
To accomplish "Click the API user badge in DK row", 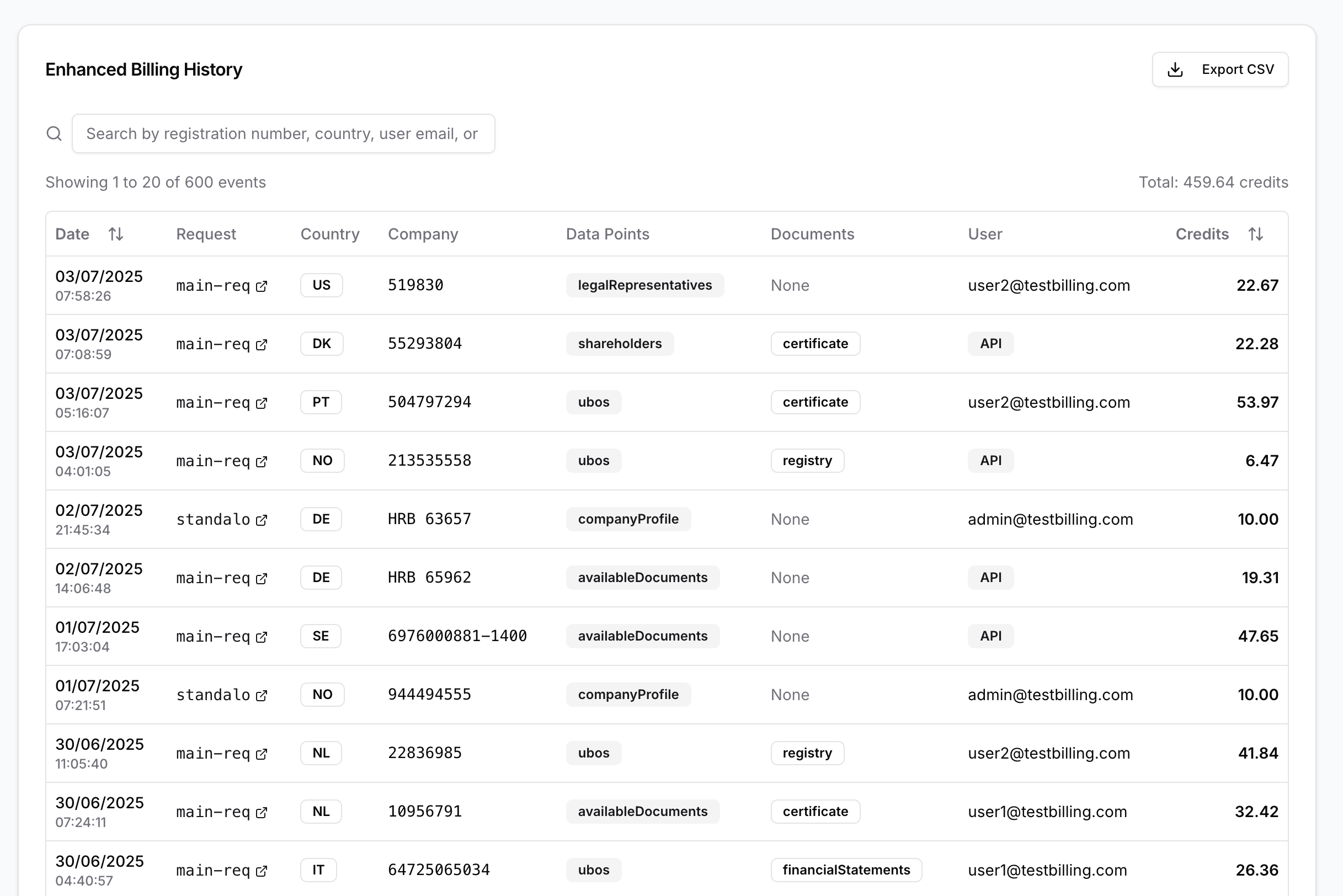I will click(990, 343).
